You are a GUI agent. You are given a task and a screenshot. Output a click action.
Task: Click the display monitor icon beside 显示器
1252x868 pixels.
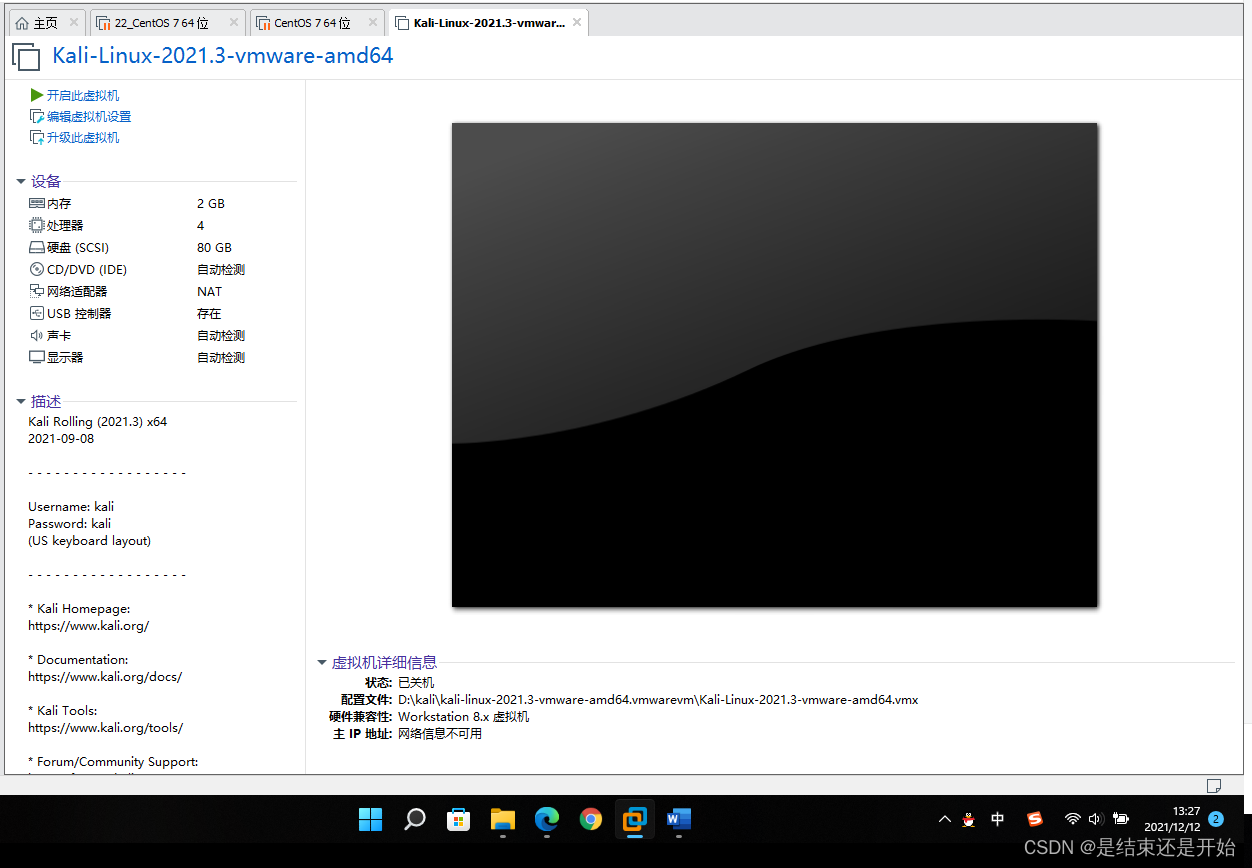(x=37, y=357)
